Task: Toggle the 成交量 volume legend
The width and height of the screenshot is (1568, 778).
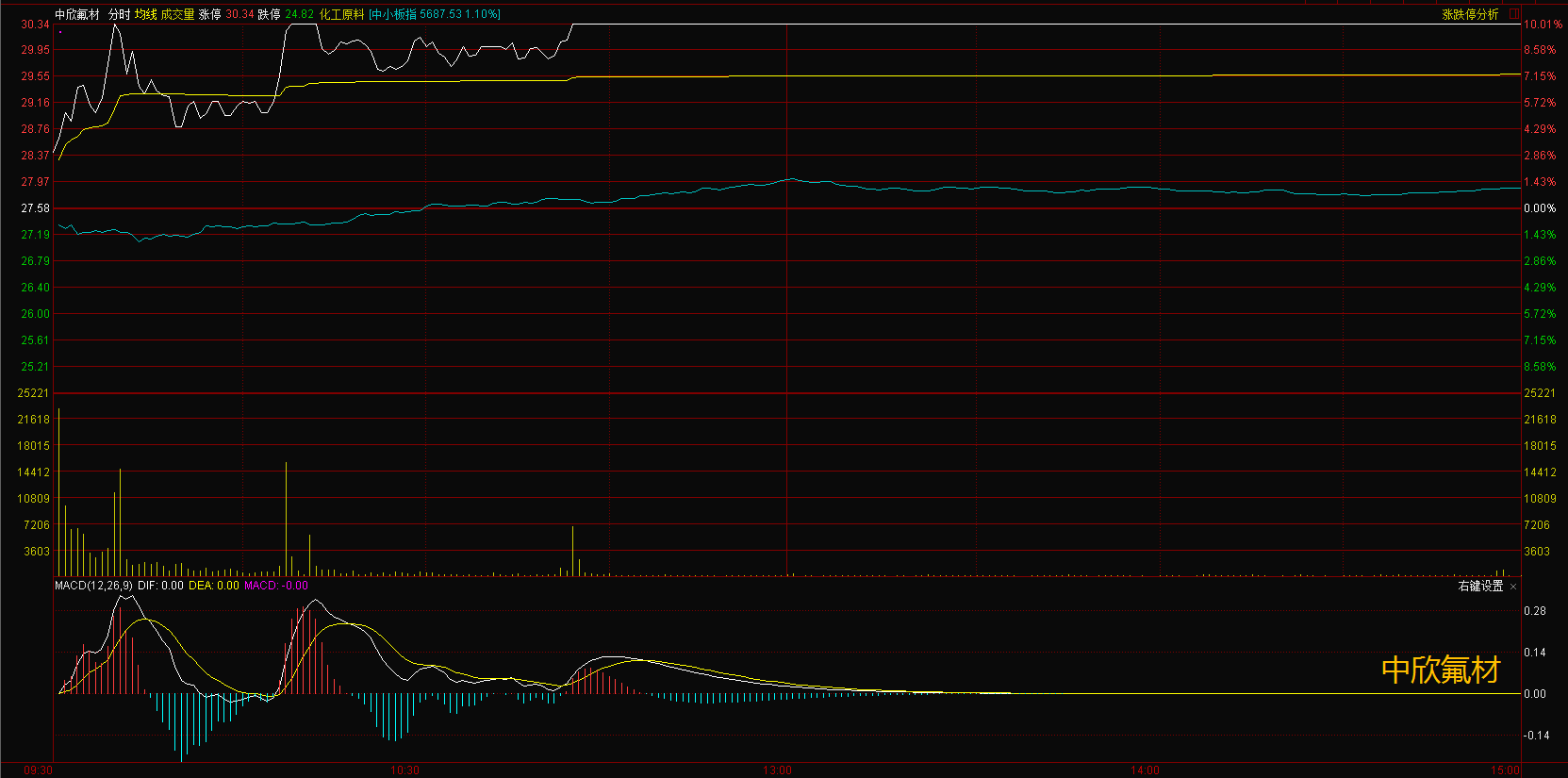Action: [177, 14]
